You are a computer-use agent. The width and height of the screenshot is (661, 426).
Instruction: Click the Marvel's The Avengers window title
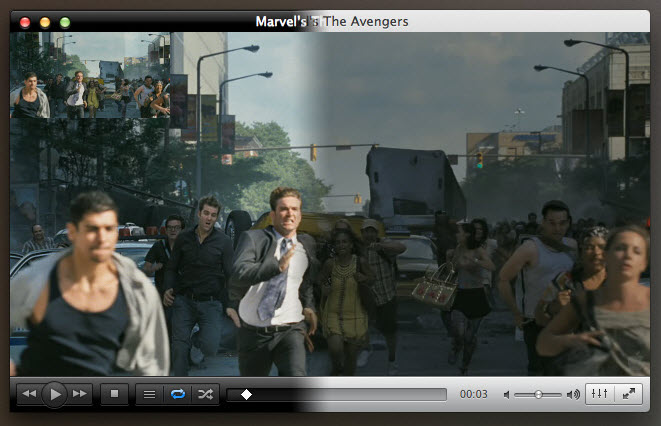[x=332, y=21]
